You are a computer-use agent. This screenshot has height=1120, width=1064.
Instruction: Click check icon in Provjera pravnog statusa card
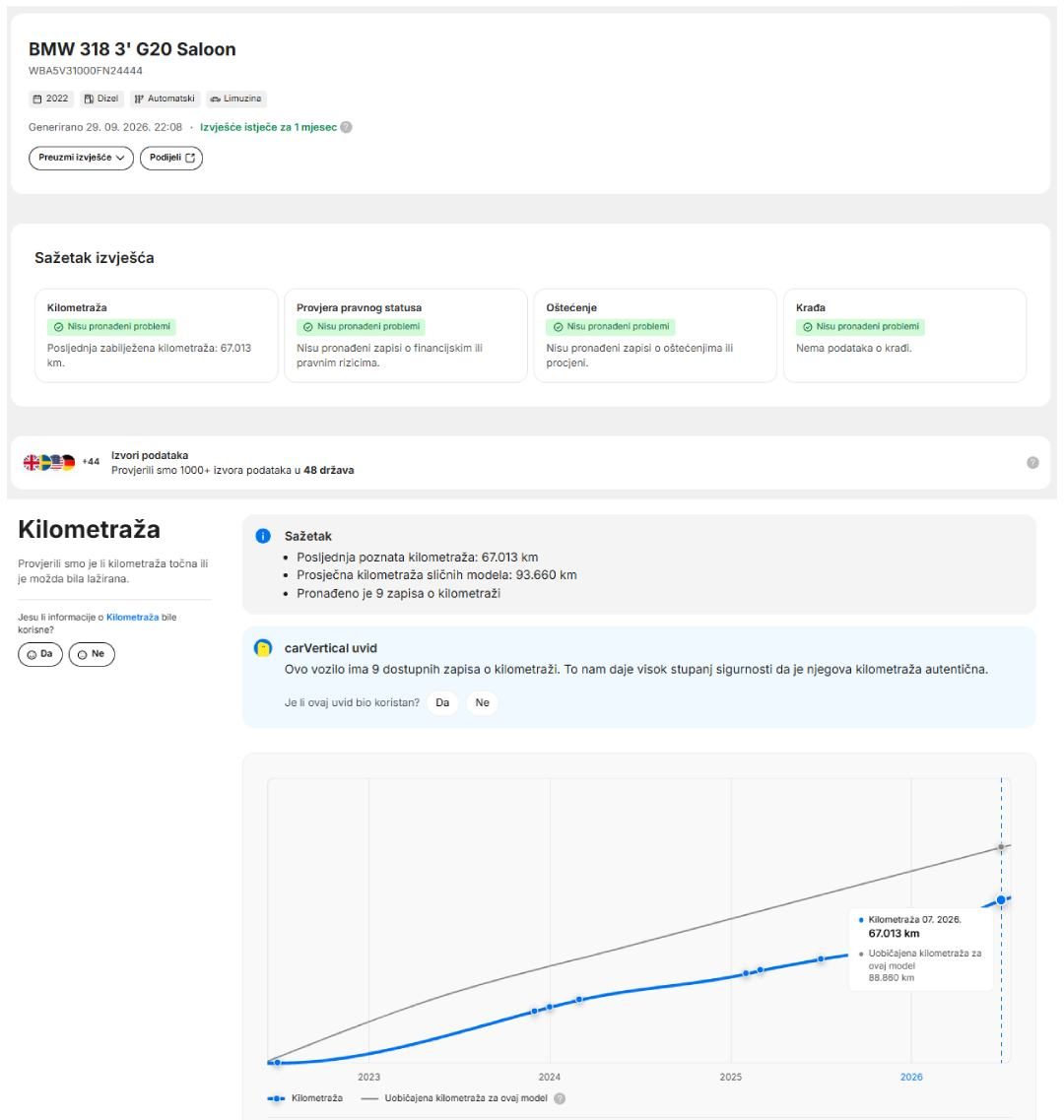pos(308,327)
